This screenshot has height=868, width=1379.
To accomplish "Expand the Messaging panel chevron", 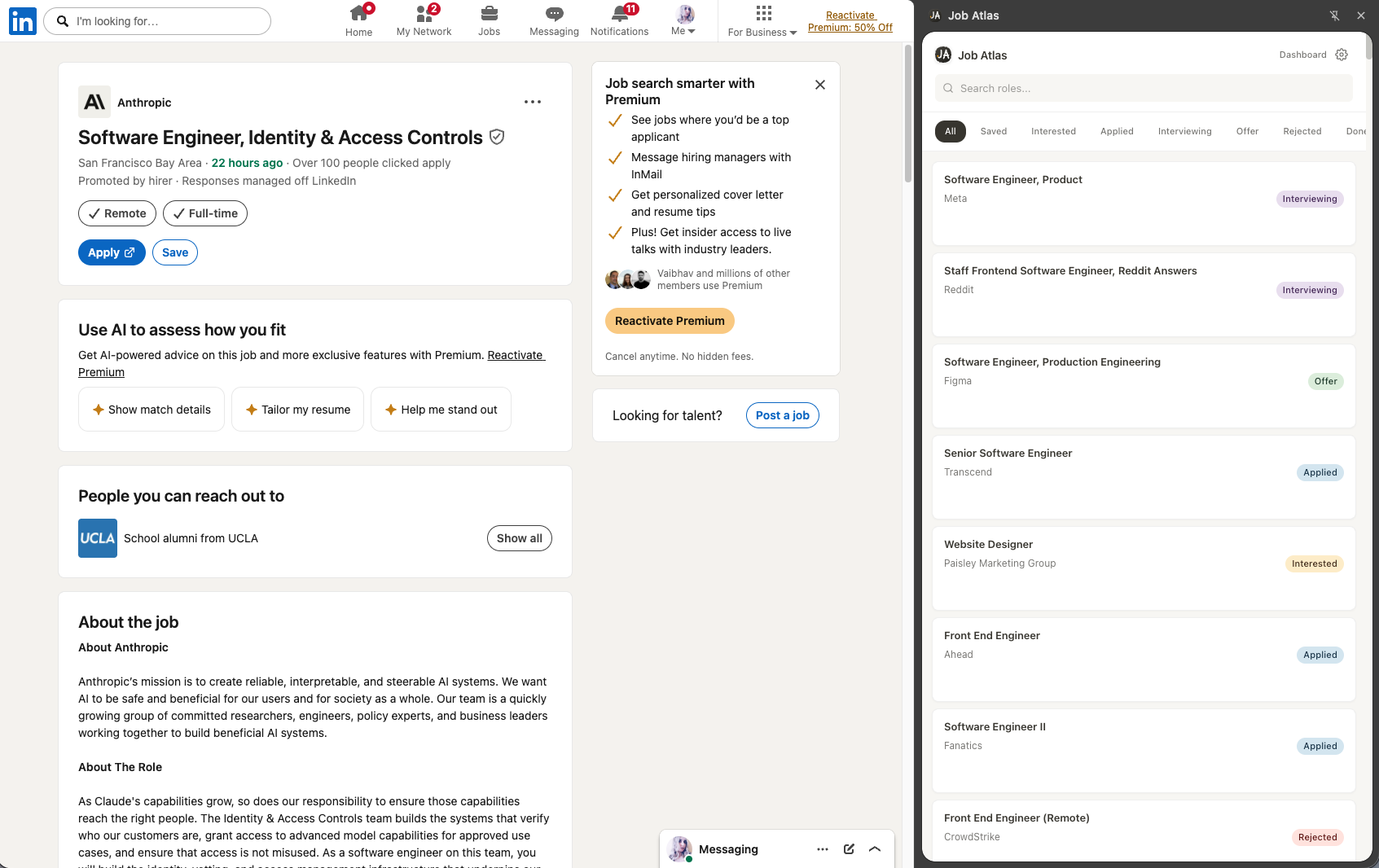I will pyautogui.click(x=875, y=849).
